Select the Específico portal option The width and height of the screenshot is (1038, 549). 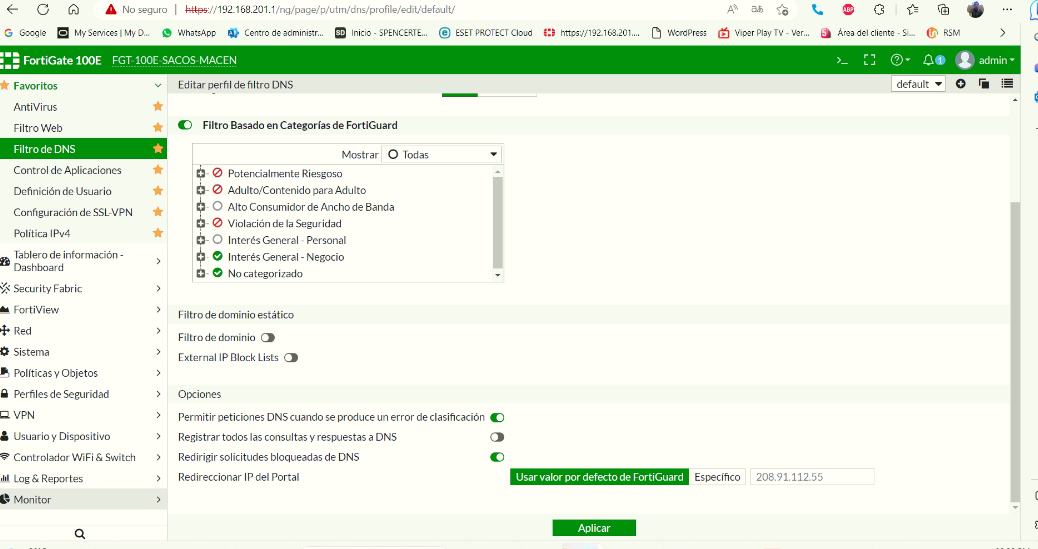(x=717, y=477)
